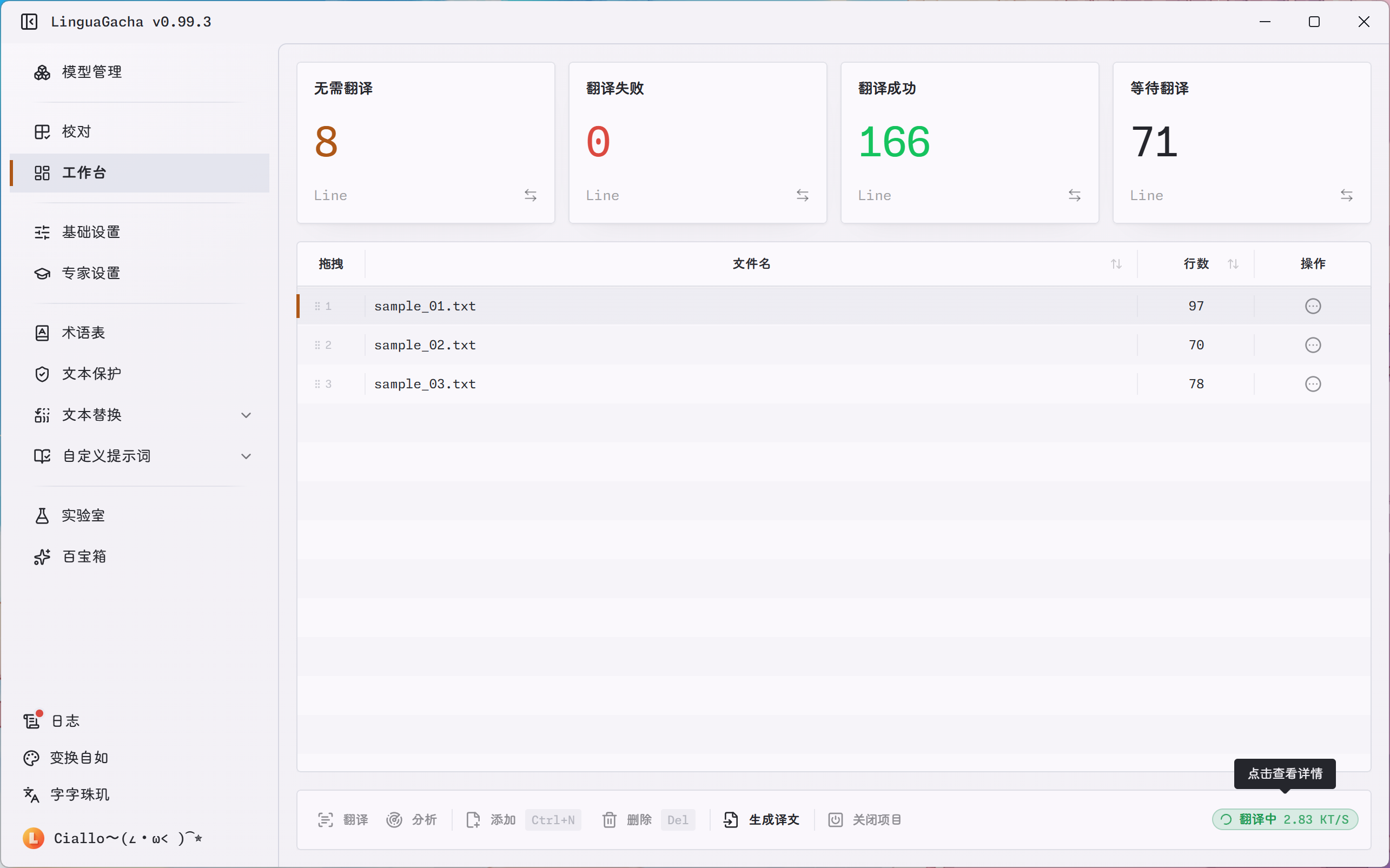Image resolution: width=1390 pixels, height=868 pixels.
Task: Open 文本保护 page
Action: click(140, 374)
